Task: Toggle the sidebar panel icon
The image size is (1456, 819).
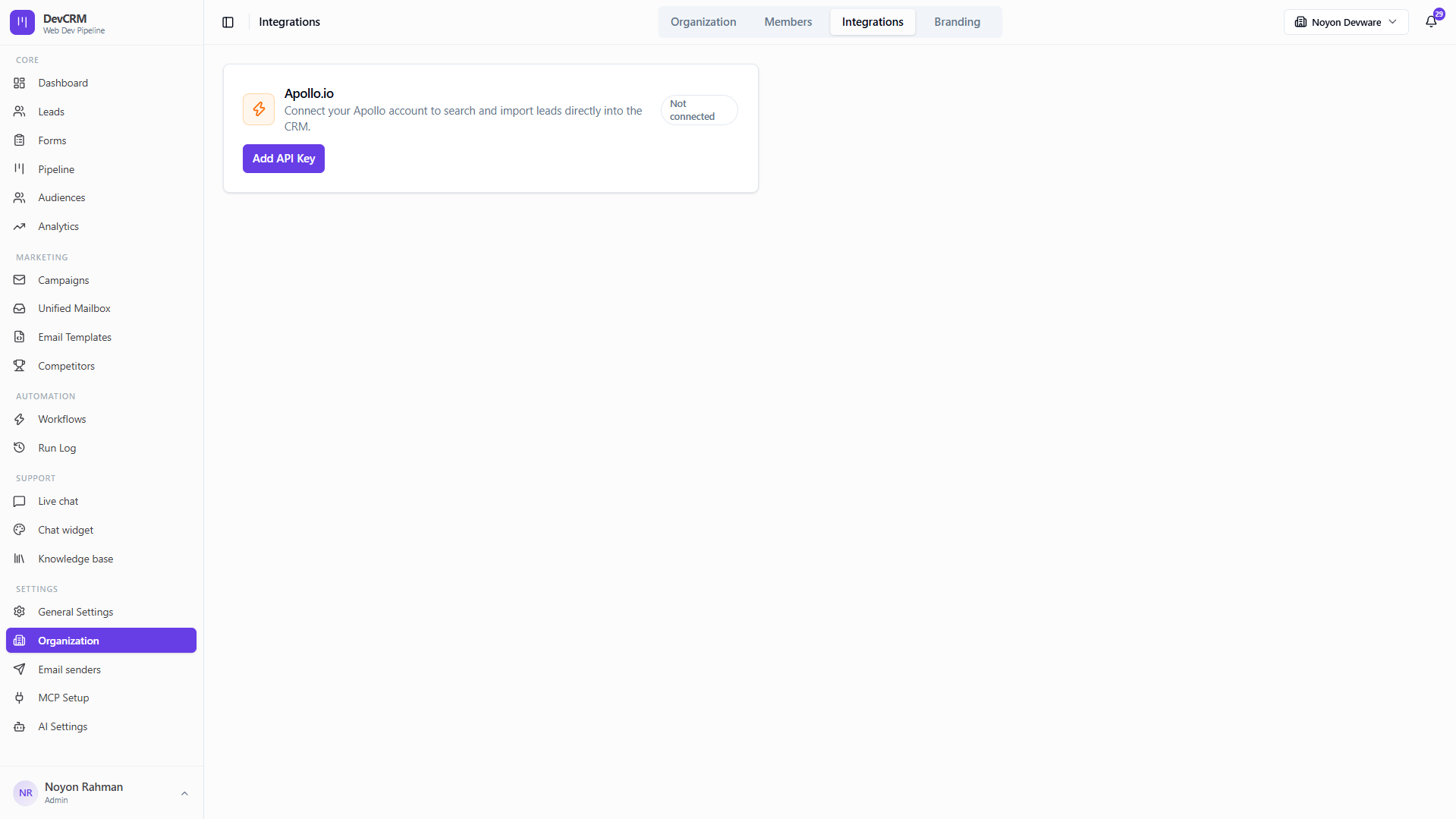Action: tap(228, 23)
